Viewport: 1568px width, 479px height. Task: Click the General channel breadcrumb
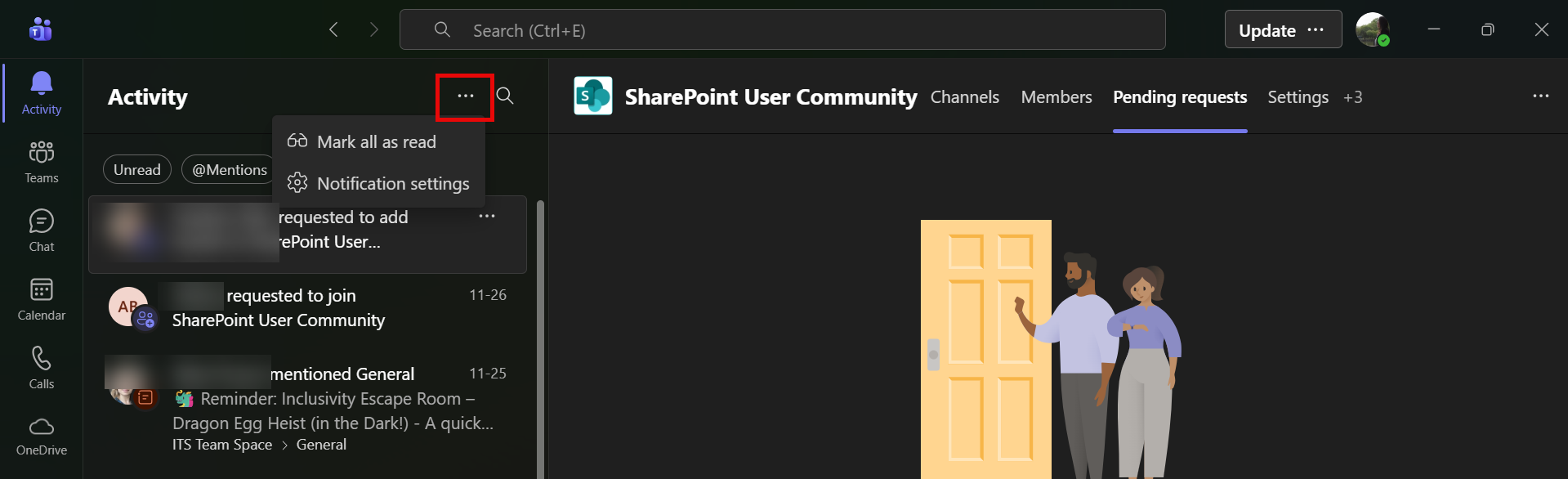321,445
